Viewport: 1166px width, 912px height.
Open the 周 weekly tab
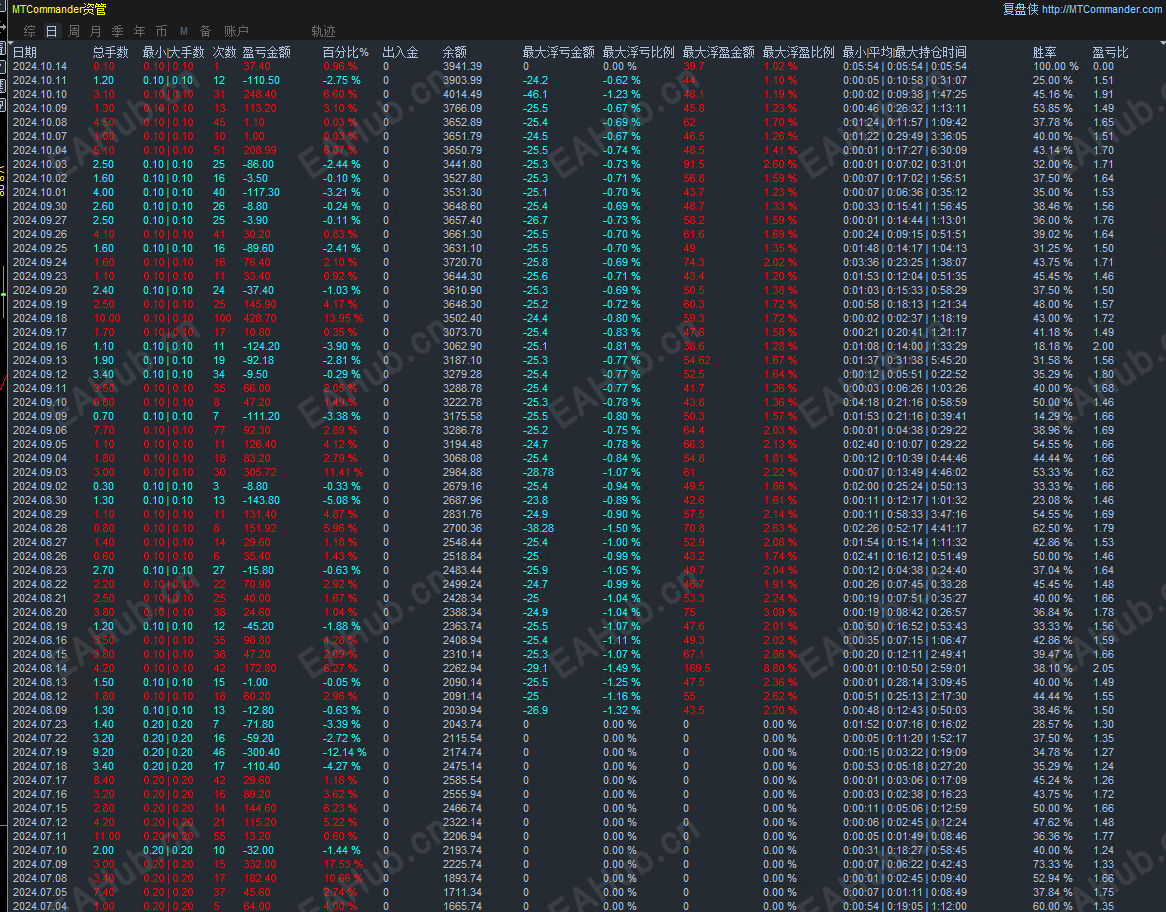(x=74, y=31)
